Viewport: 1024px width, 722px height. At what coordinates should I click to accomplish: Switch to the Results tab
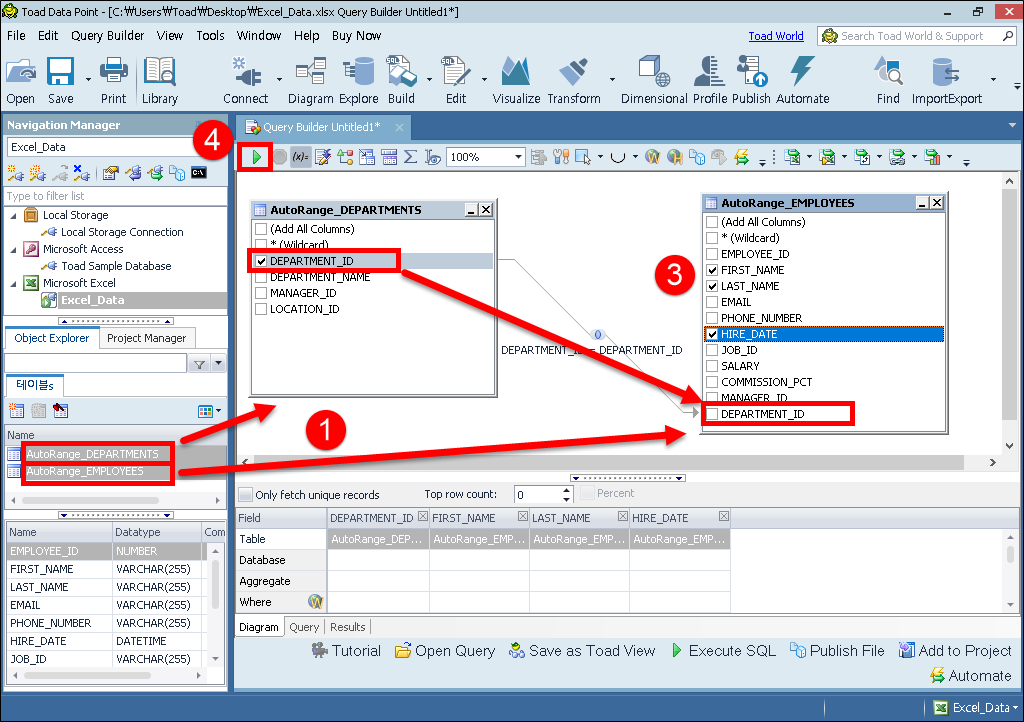click(x=347, y=627)
